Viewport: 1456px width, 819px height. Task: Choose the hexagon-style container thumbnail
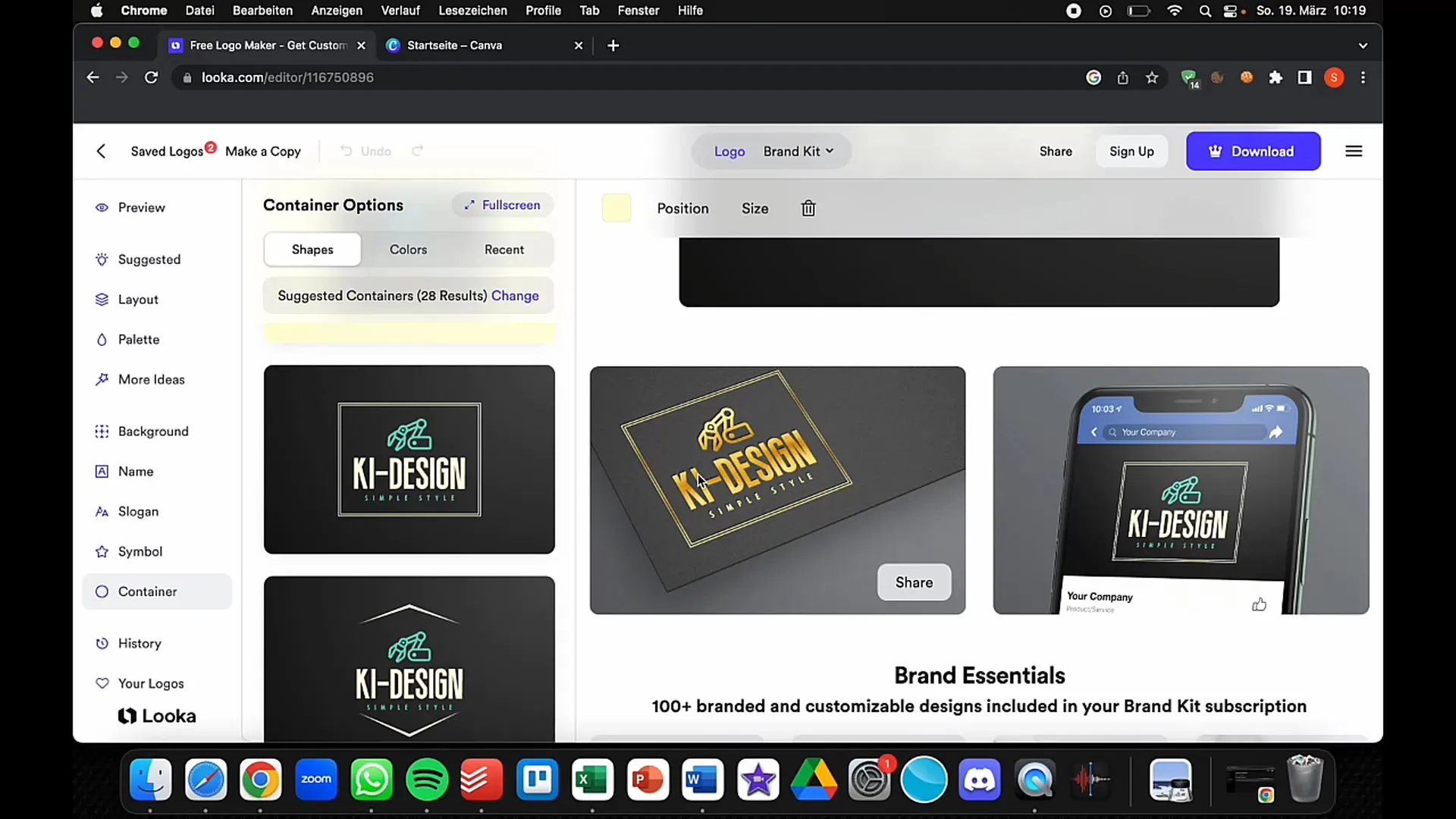click(409, 659)
